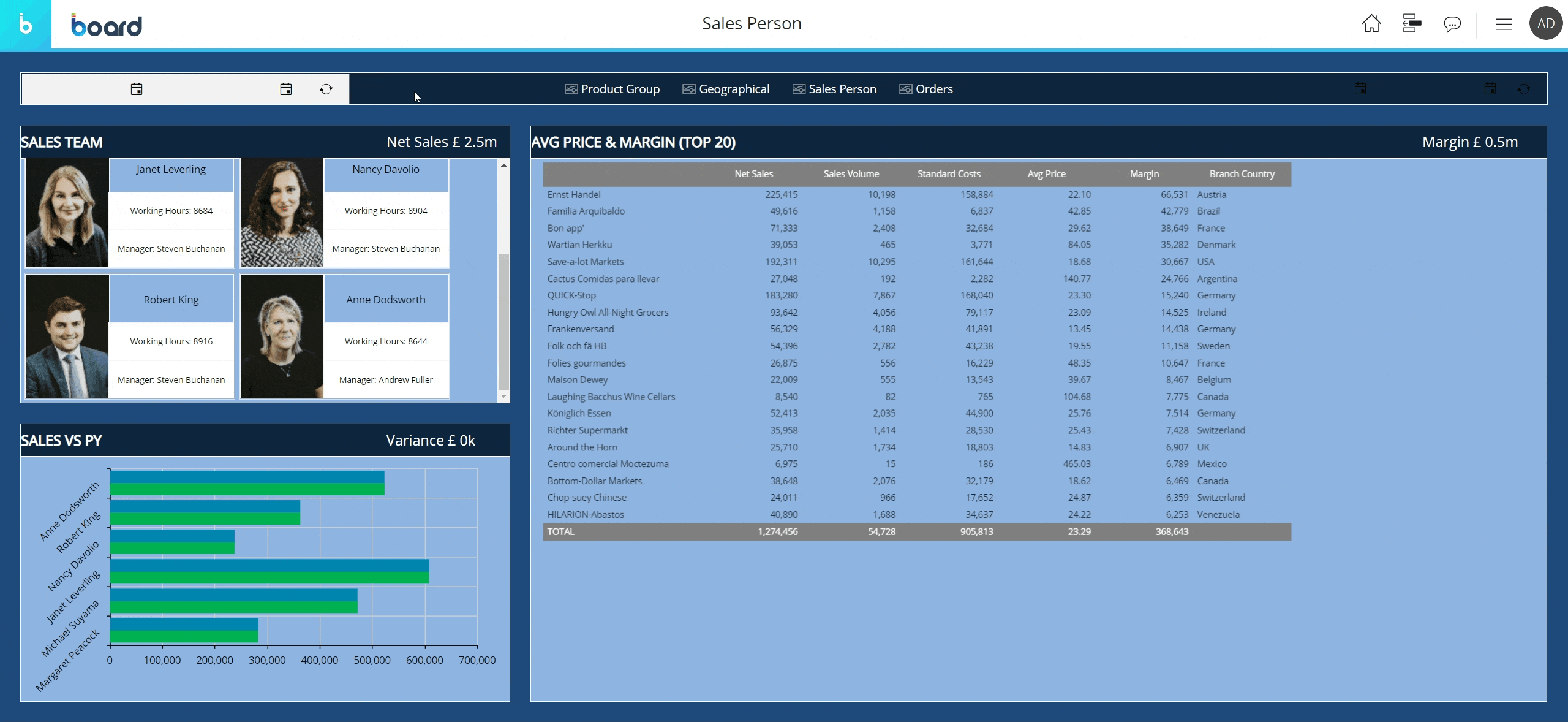
Task: Go to the Home screen icon
Action: (x=1371, y=24)
